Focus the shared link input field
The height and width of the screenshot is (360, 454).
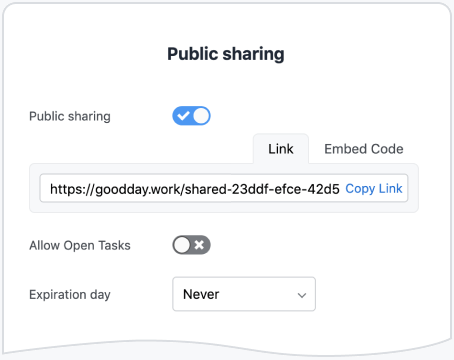point(224,188)
